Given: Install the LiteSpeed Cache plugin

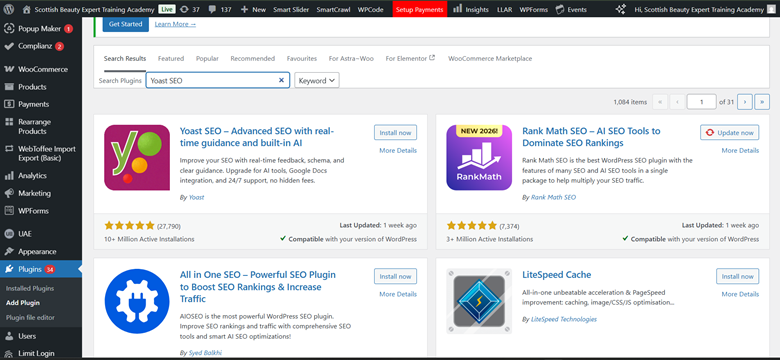Looking at the screenshot, I should (738, 276).
